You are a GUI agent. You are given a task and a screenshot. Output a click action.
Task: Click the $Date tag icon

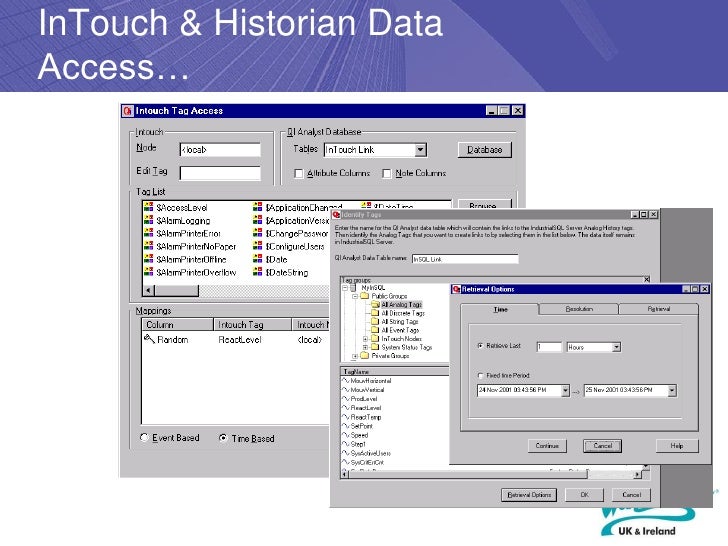[258, 259]
